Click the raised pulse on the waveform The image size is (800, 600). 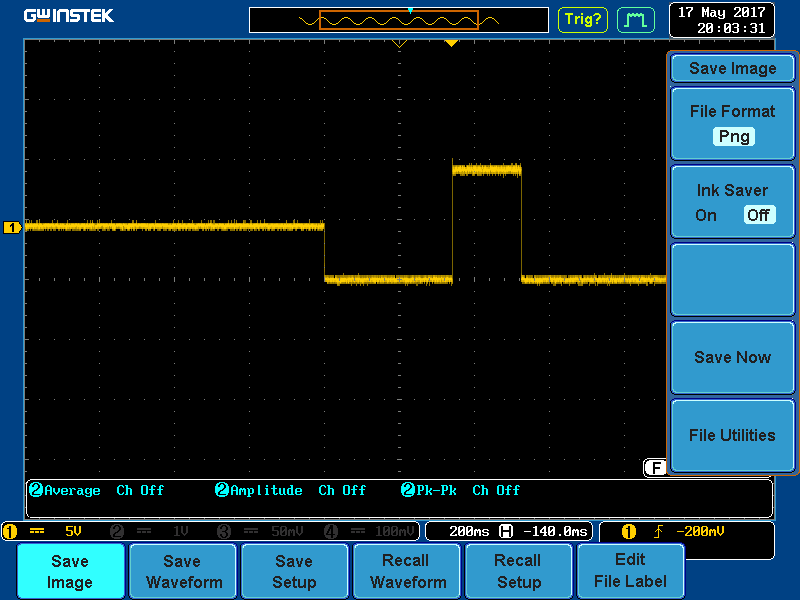tap(487, 169)
